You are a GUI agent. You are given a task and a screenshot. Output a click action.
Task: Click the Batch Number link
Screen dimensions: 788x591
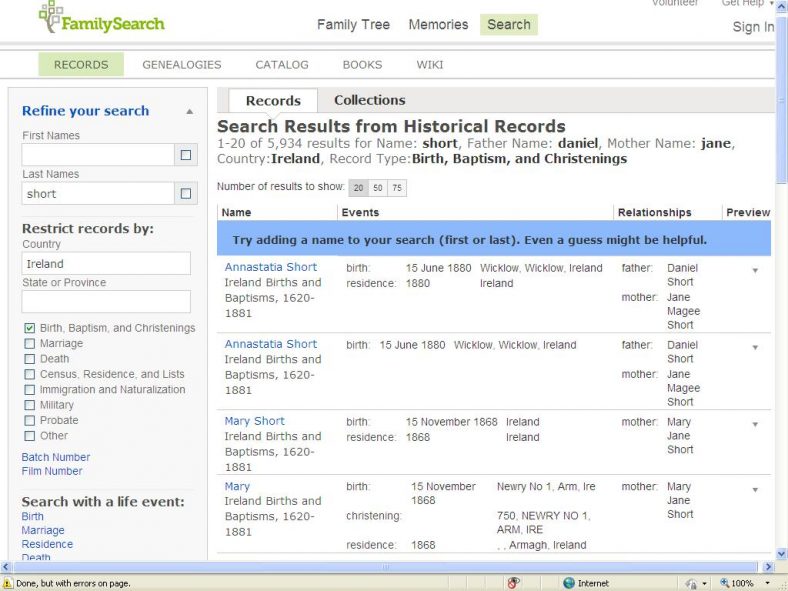(x=56, y=457)
